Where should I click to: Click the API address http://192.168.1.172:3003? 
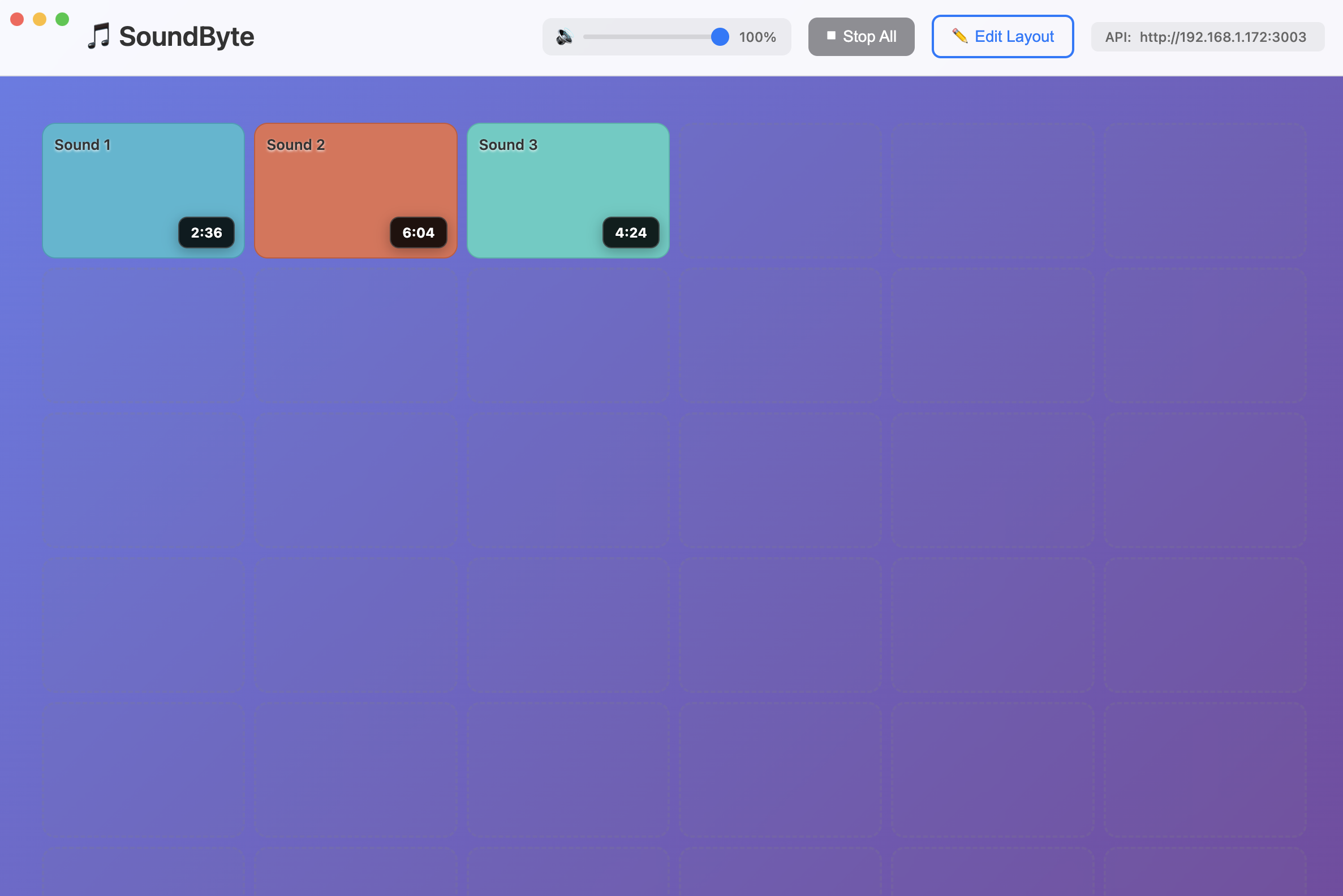pyautogui.click(x=1223, y=37)
